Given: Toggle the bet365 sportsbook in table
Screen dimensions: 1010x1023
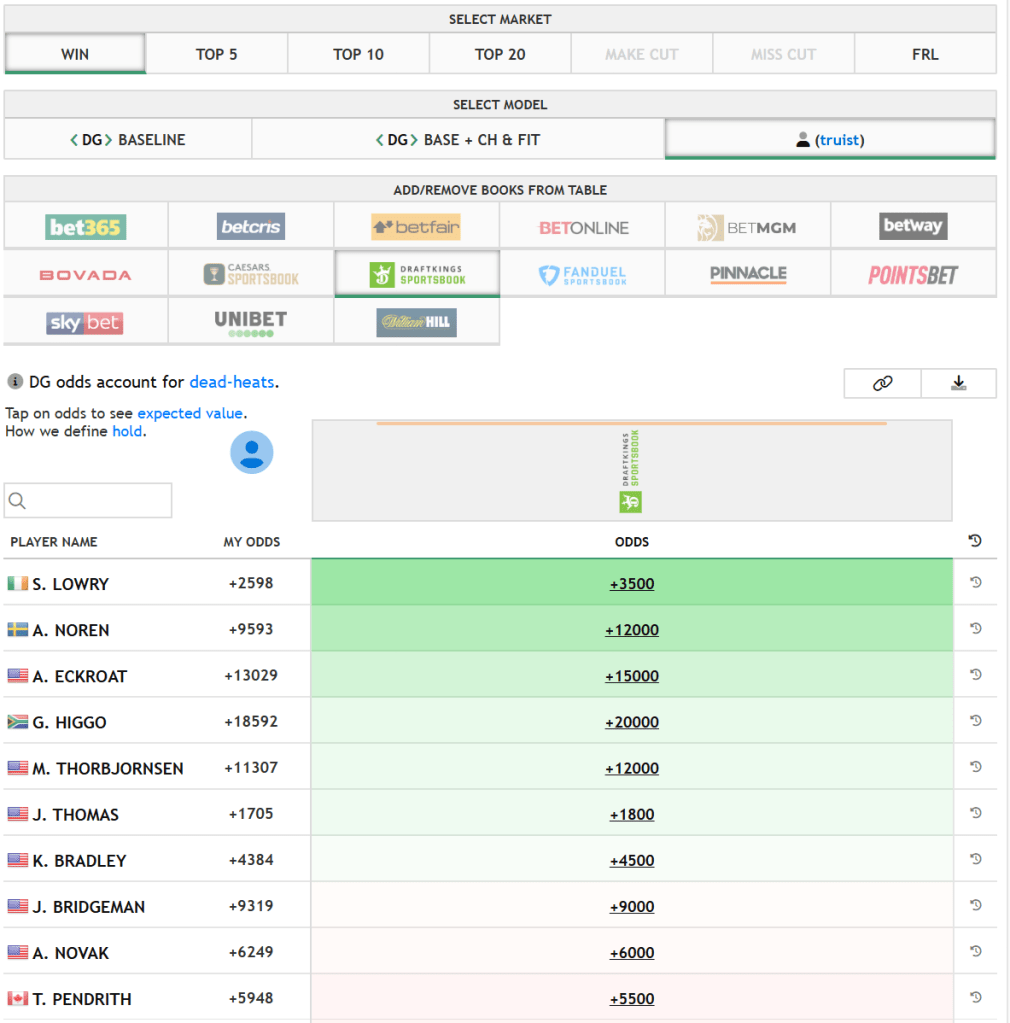Looking at the screenshot, I should (86, 227).
